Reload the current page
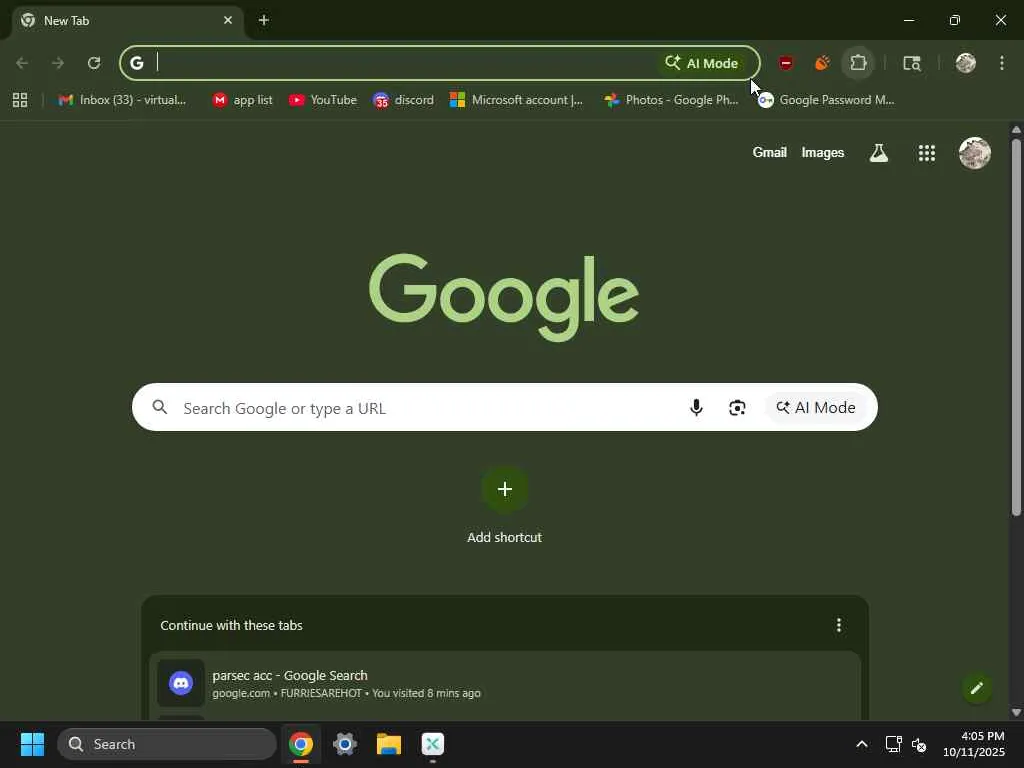The image size is (1024, 768). pyautogui.click(x=94, y=63)
